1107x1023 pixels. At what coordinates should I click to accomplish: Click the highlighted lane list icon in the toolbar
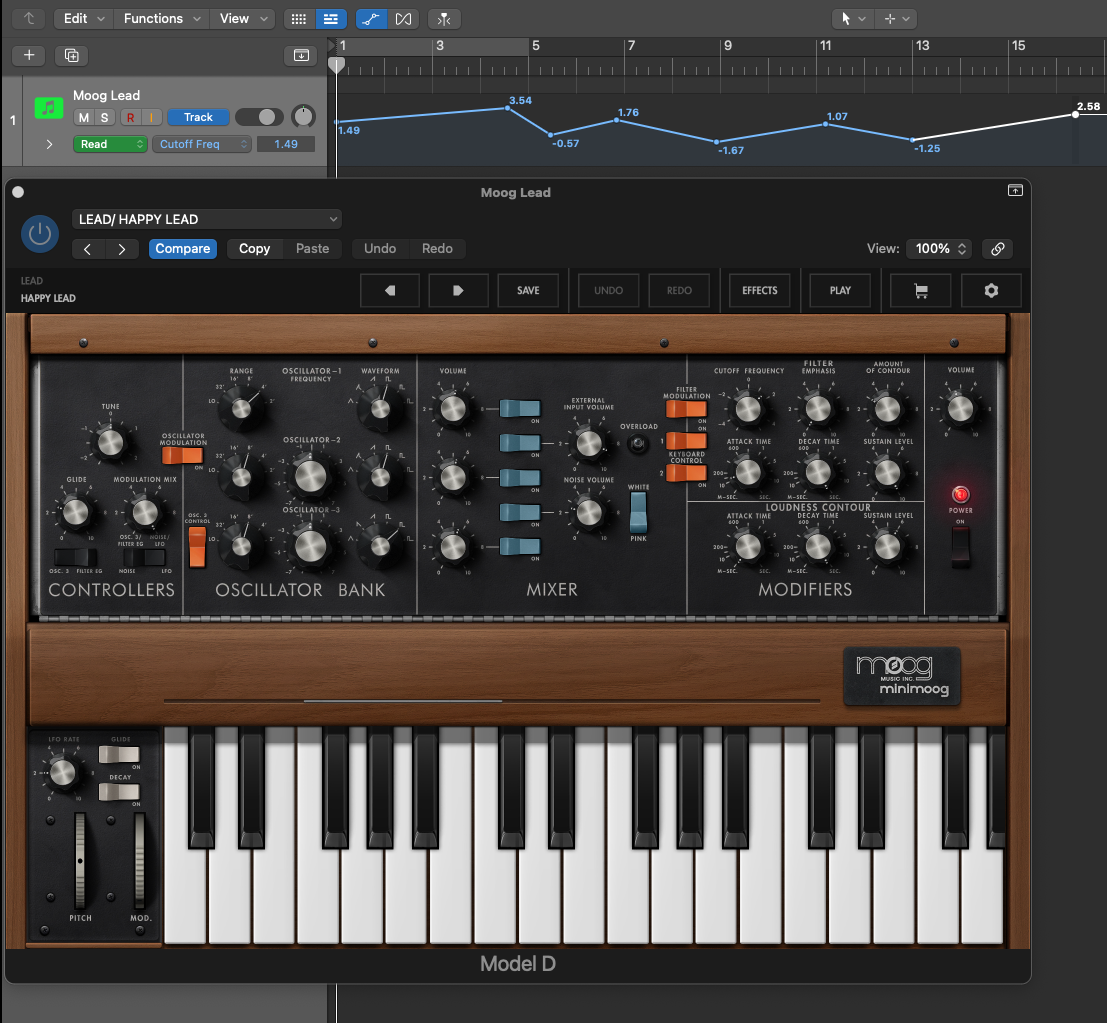click(x=332, y=18)
